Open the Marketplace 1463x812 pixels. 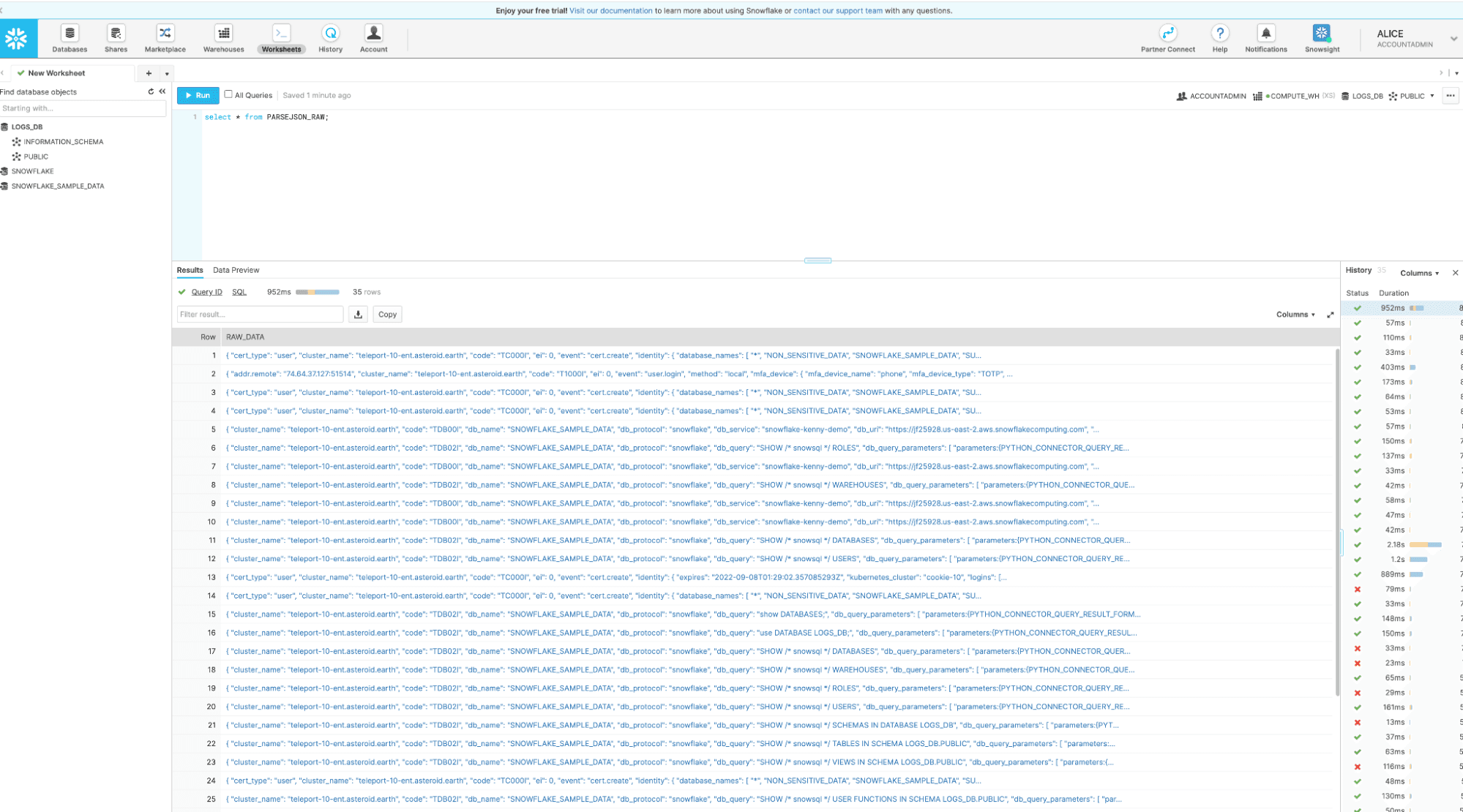[x=164, y=38]
